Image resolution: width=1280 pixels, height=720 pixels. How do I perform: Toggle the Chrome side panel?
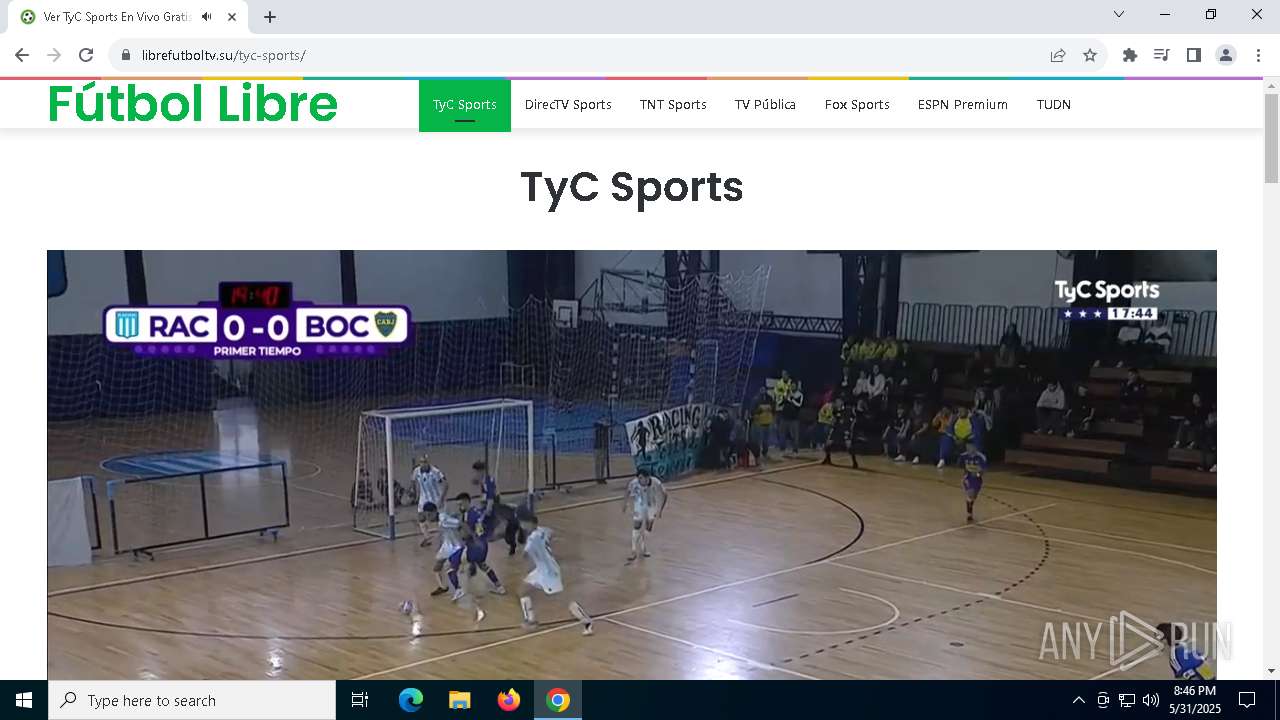point(1194,55)
